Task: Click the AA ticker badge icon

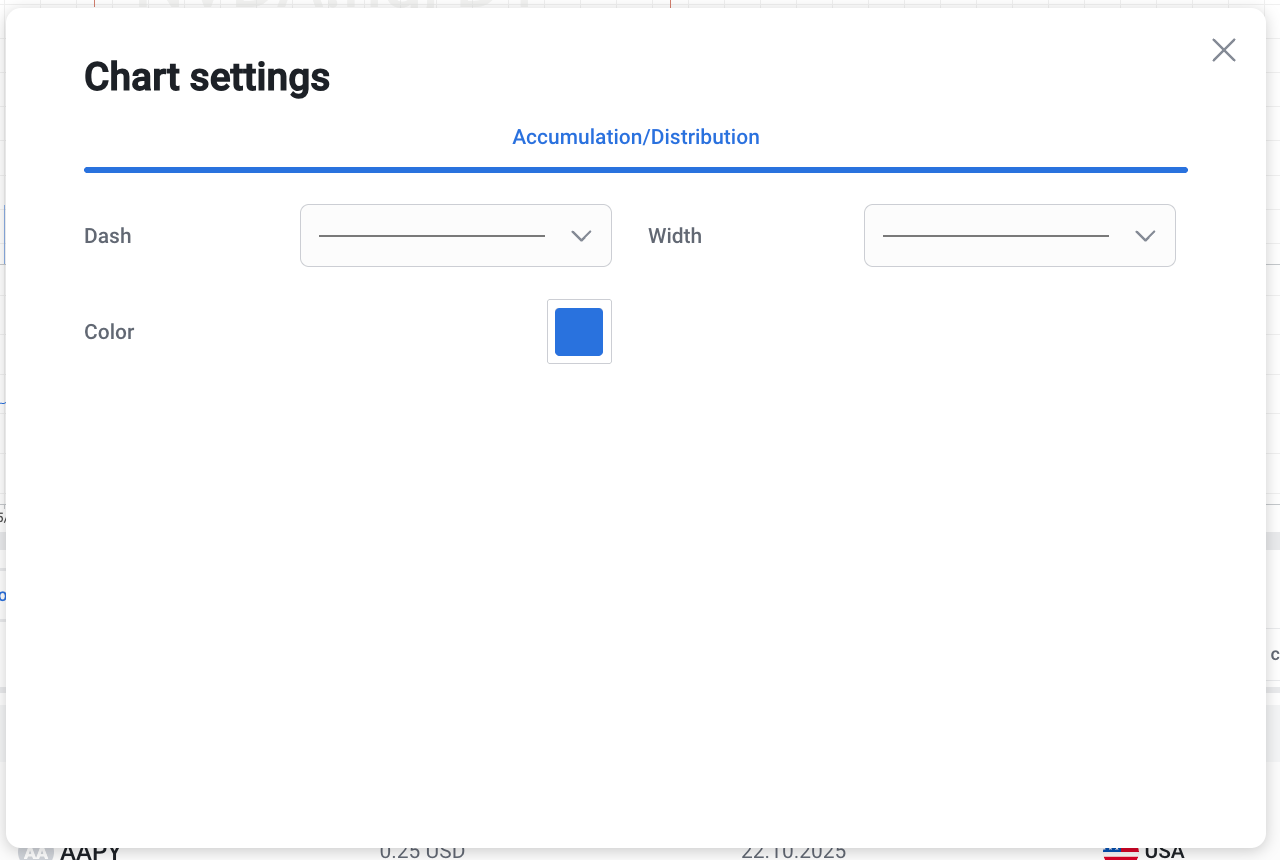Action: [x=36, y=853]
